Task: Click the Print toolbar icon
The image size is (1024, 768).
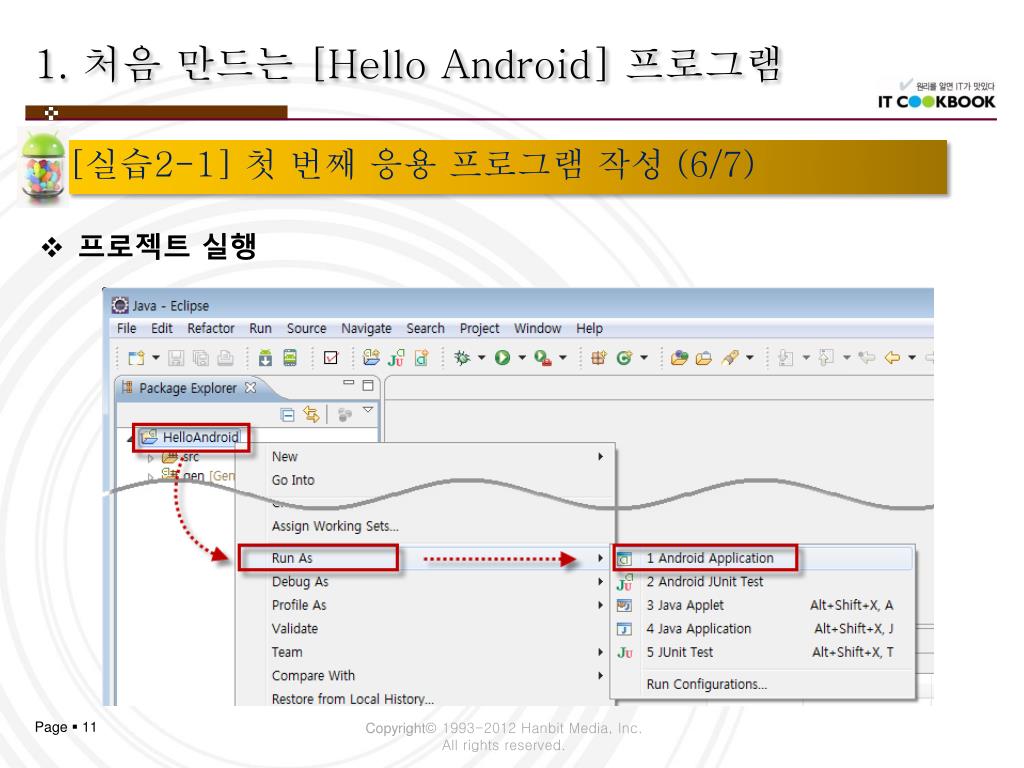Action: pyautogui.click(x=225, y=358)
